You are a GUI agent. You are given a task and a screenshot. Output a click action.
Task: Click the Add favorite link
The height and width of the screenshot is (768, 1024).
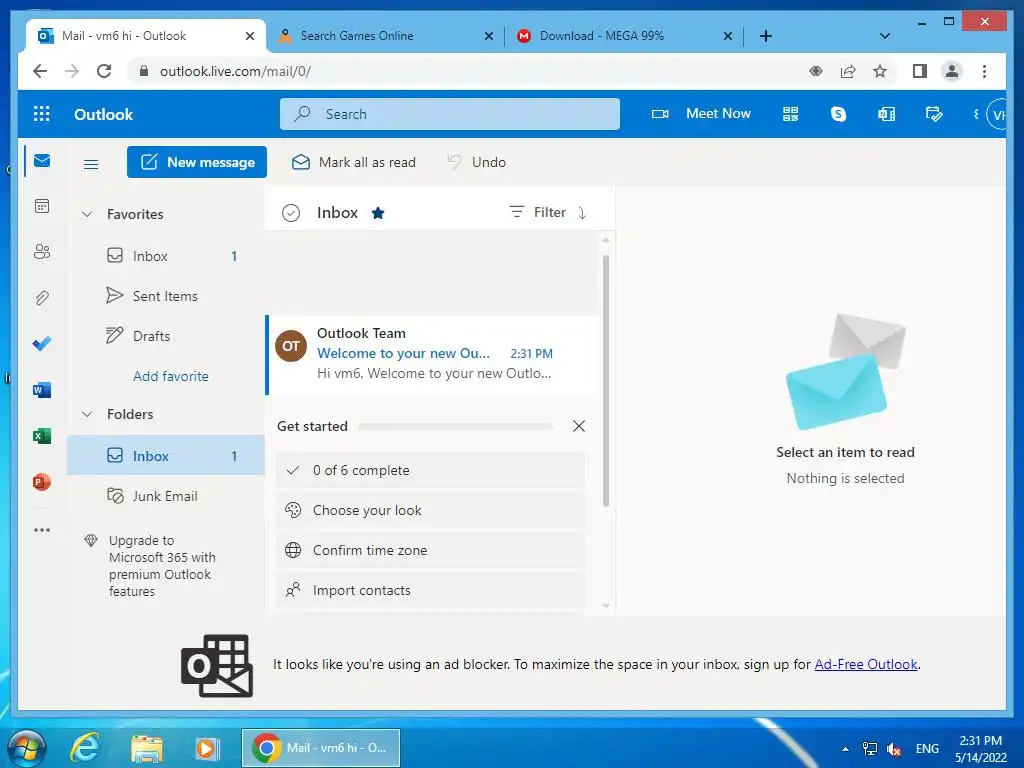(170, 376)
